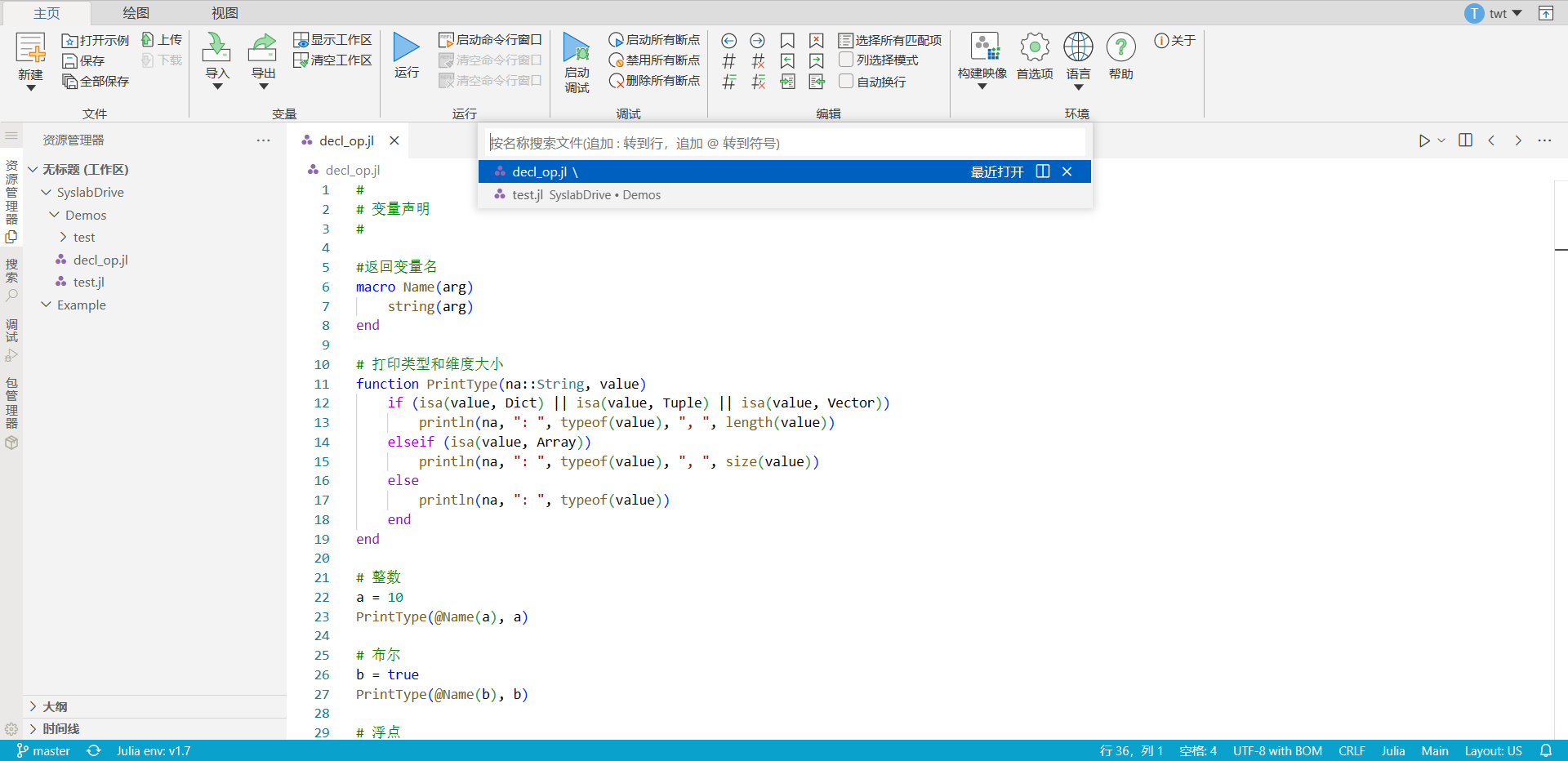Clear bookmarks with red X bookmark icon
Viewport: 1568px width, 761px height.
click(x=817, y=40)
